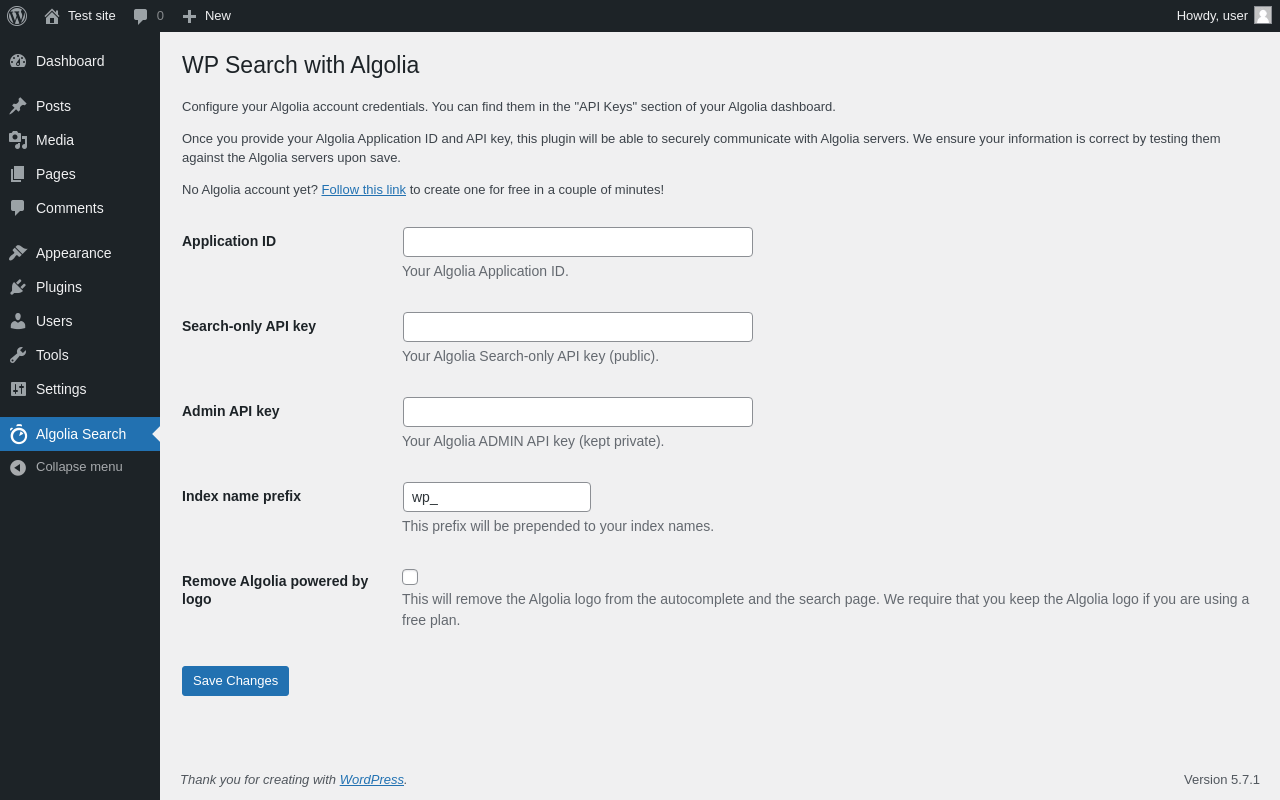Viewport: 1280px width, 800px height.
Task: Open the Appearance brush icon
Action: tap(18, 253)
